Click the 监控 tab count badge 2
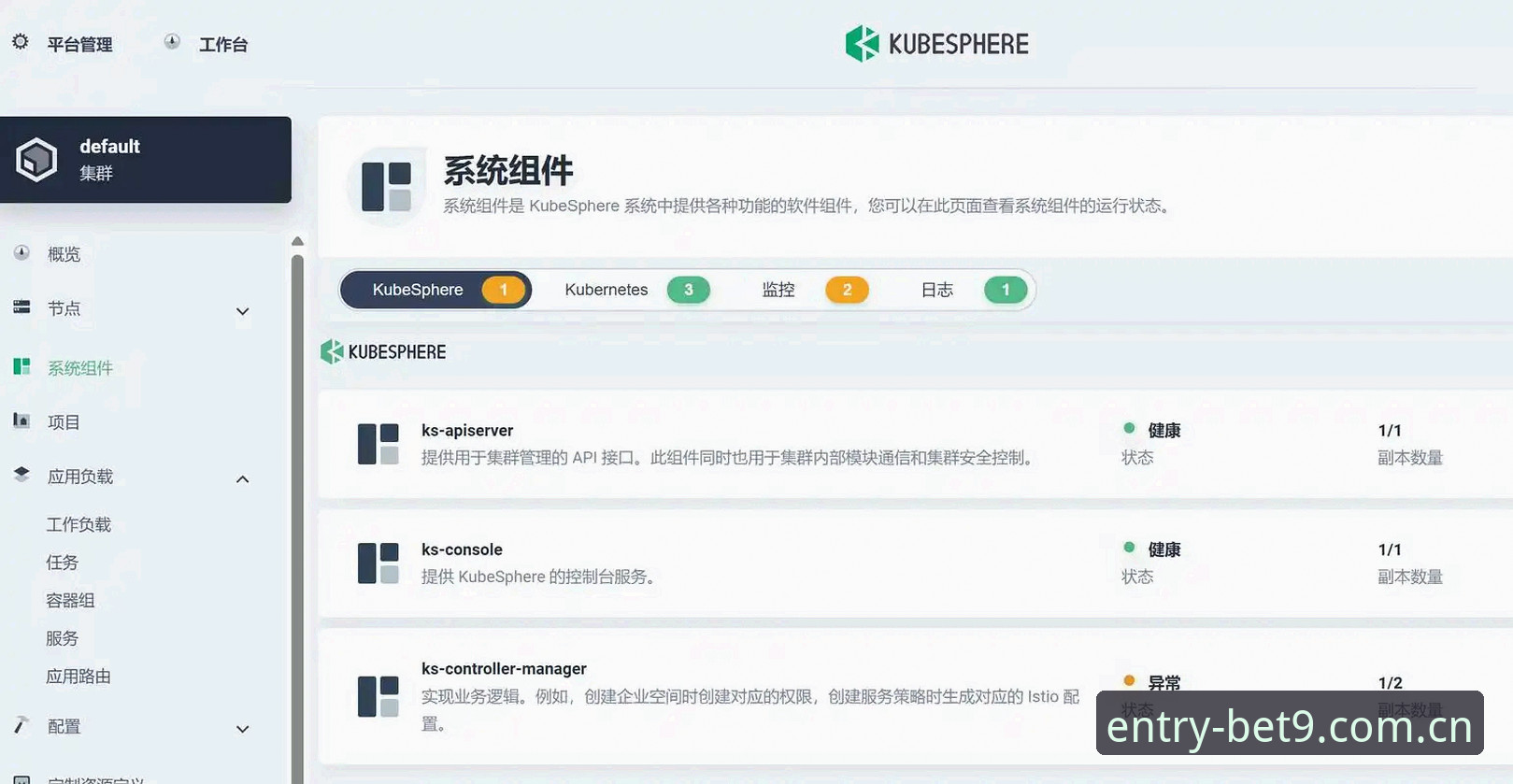 tap(848, 290)
